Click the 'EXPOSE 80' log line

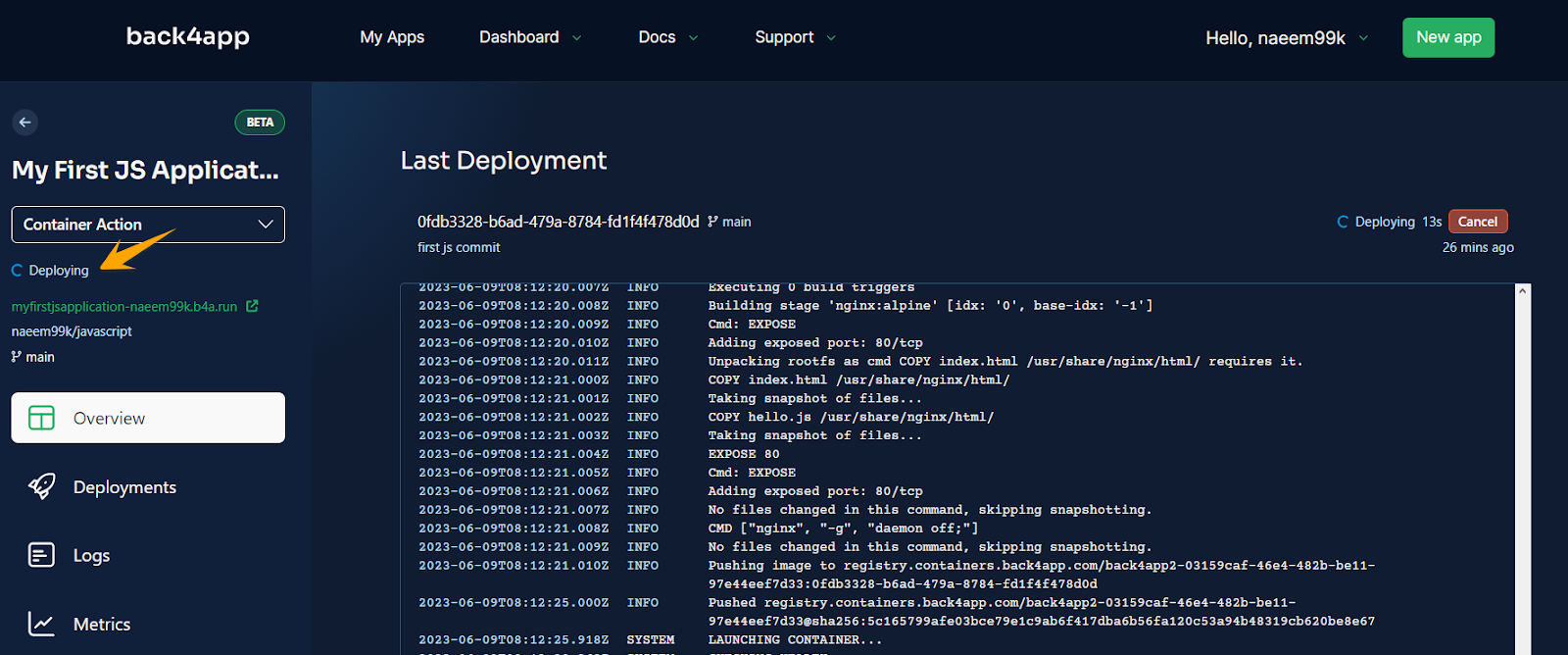tap(744, 454)
